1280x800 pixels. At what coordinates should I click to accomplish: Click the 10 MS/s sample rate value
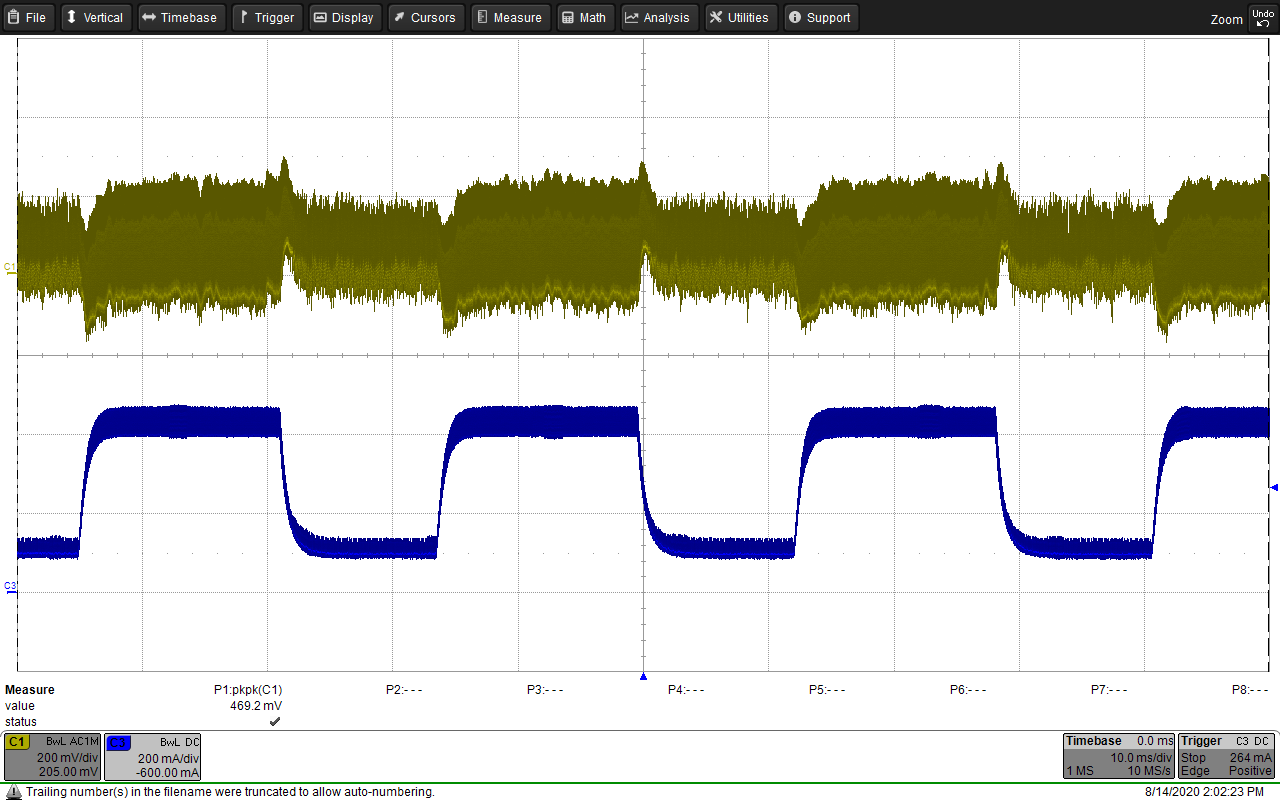1147,772
